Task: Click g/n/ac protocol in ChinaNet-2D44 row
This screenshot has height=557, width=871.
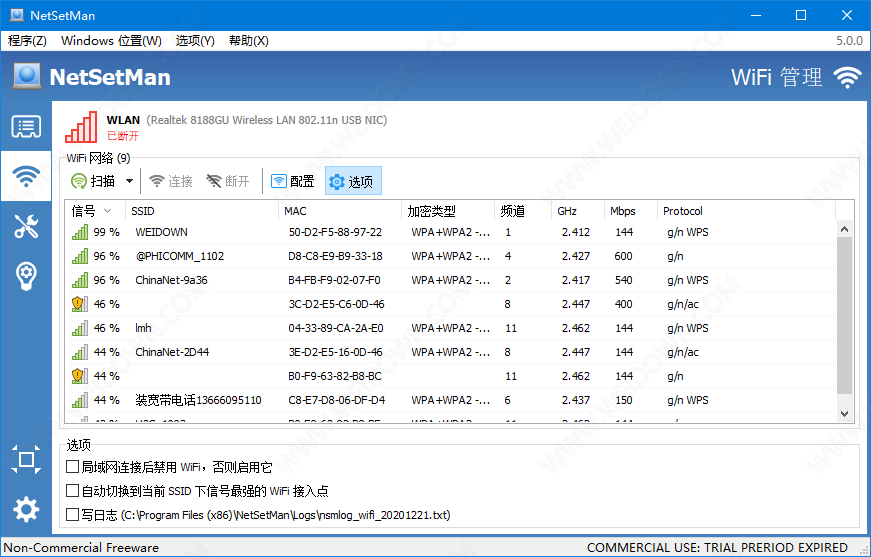Action: [x=683, y=352]
